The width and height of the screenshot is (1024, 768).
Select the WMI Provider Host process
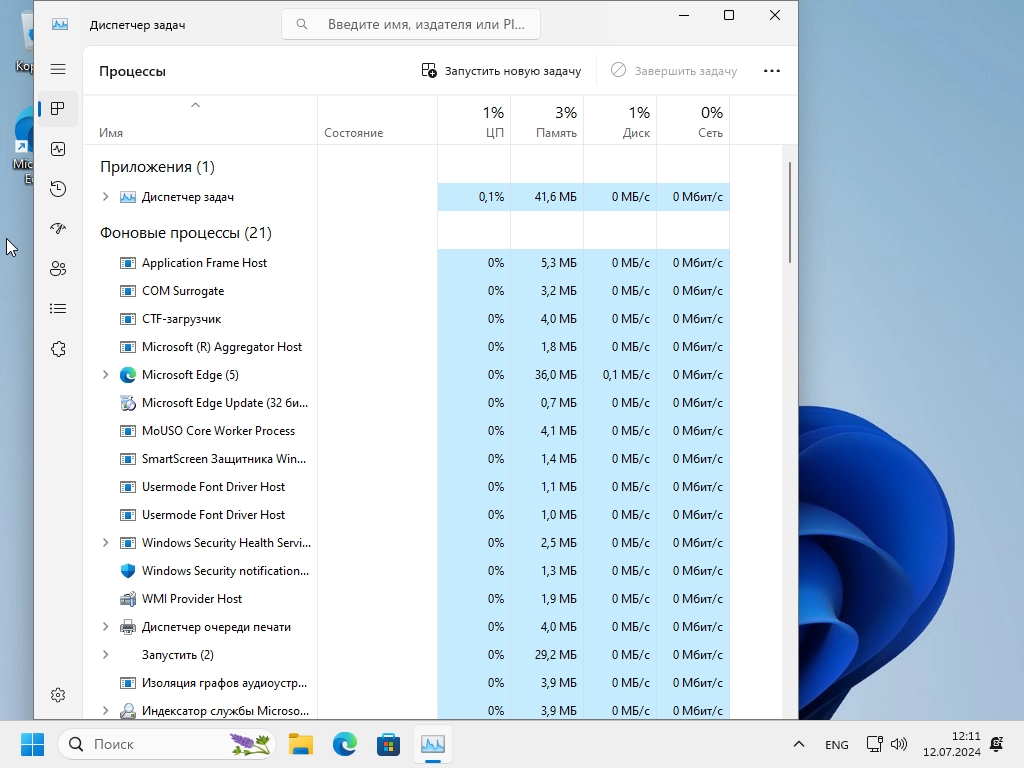192,599
